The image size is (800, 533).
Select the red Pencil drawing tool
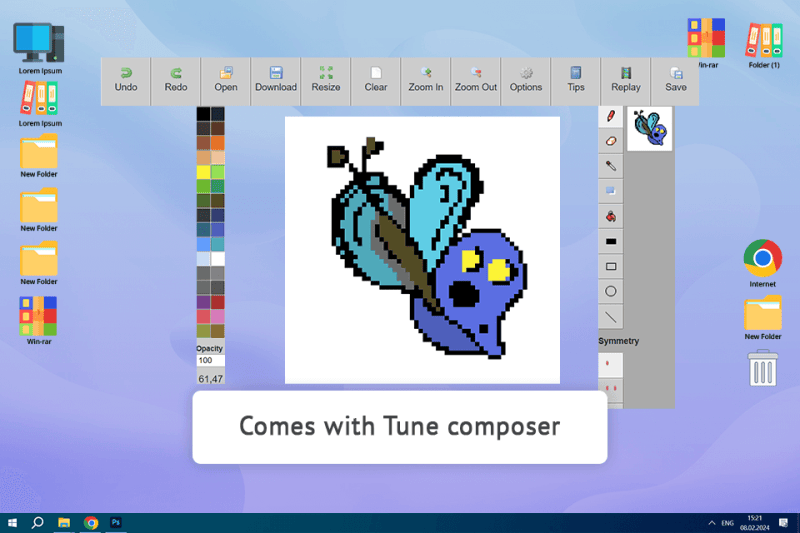[x=611, y=116]
